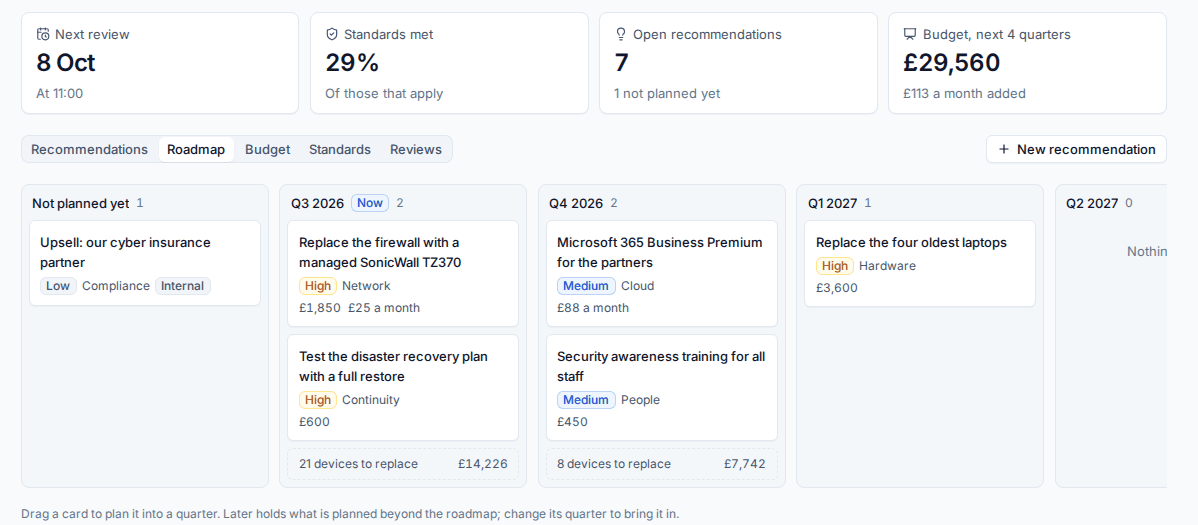1198x525 pixels.
Task: Click the High badge on disaster recovery card
Action: click(x=318, y=400)
